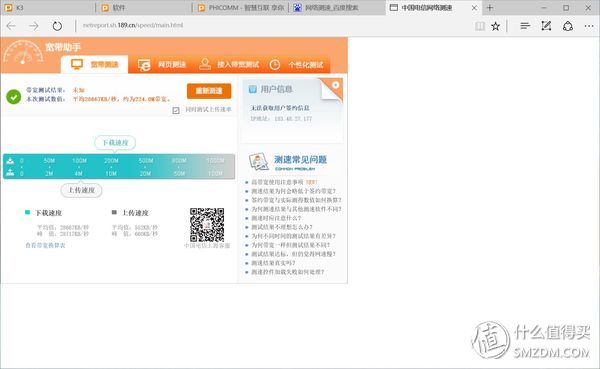
Task: Open FAQ 为何不同时间的测试结果有差异
Action: tap(293, 236)
